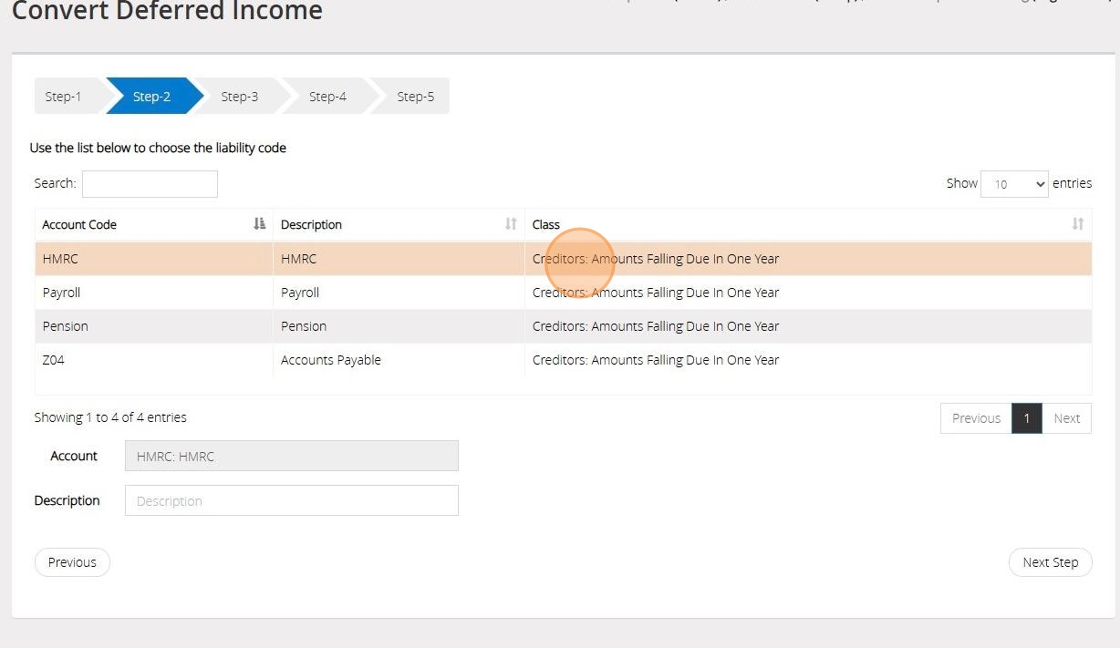The width and height of the screenshot is (1120, 648).
Task: Select the Payroll account code cell
Action: 154,292
